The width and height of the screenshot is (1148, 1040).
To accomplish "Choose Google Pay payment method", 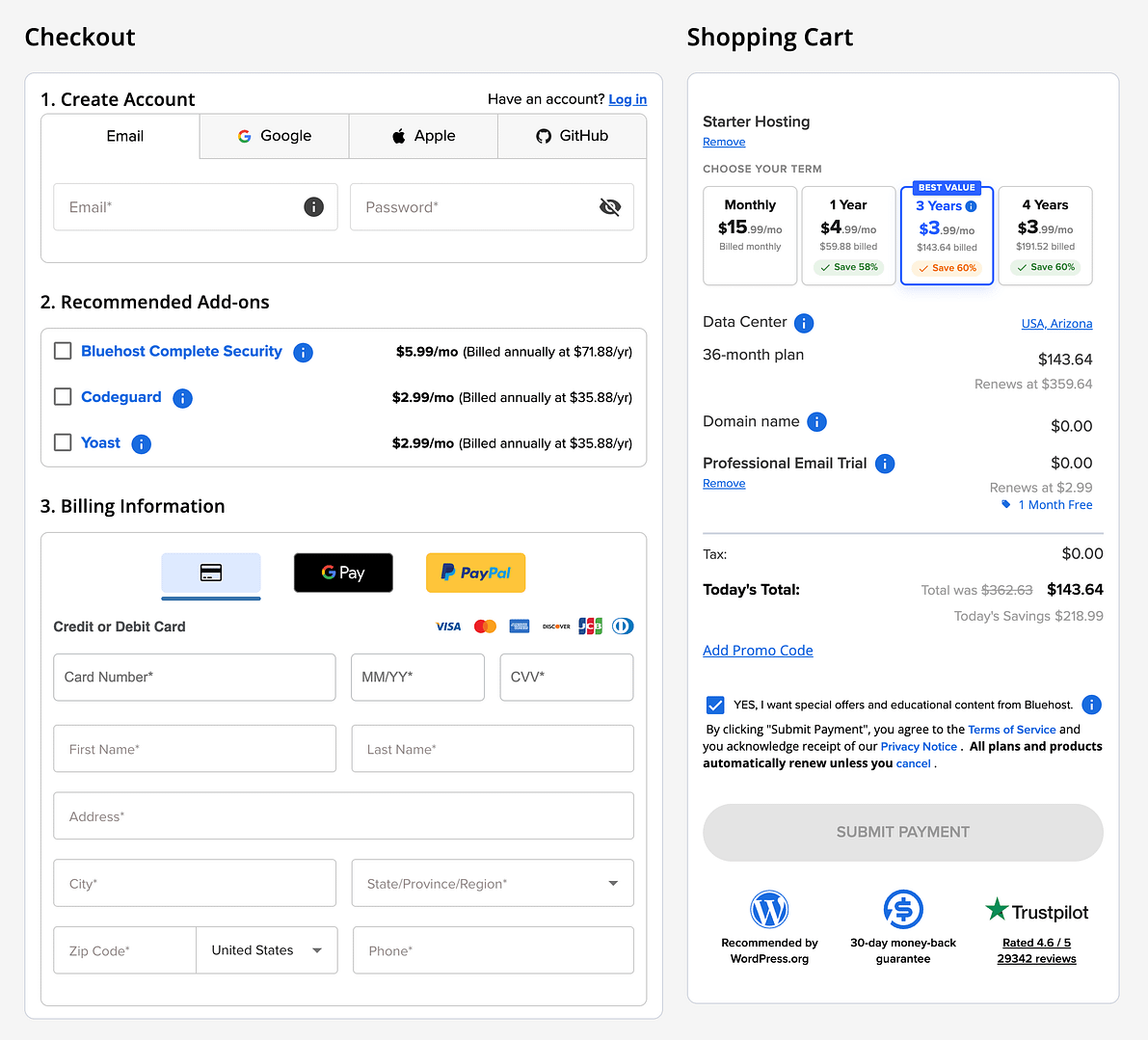I will (343, 573).
